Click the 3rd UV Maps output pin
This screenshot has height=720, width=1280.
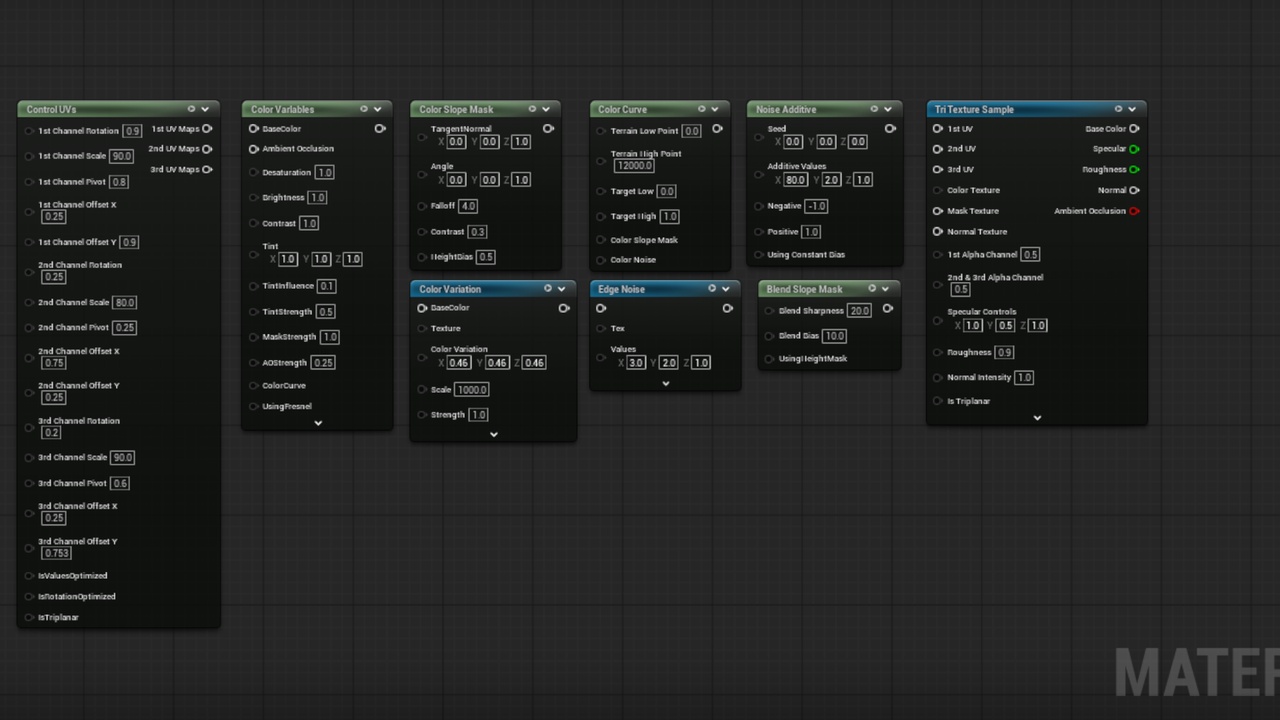pos(207,169)
